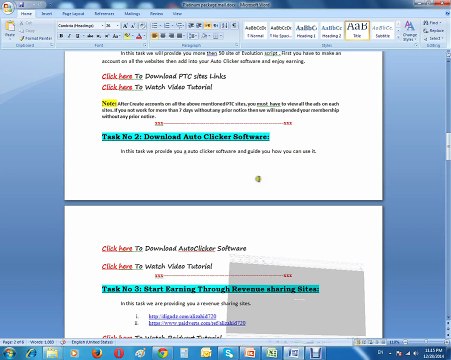Screen dimensions: 451x360
Task: Follow 'Click here To Download AutoClicker Software' link
Action: pos(174,249)
